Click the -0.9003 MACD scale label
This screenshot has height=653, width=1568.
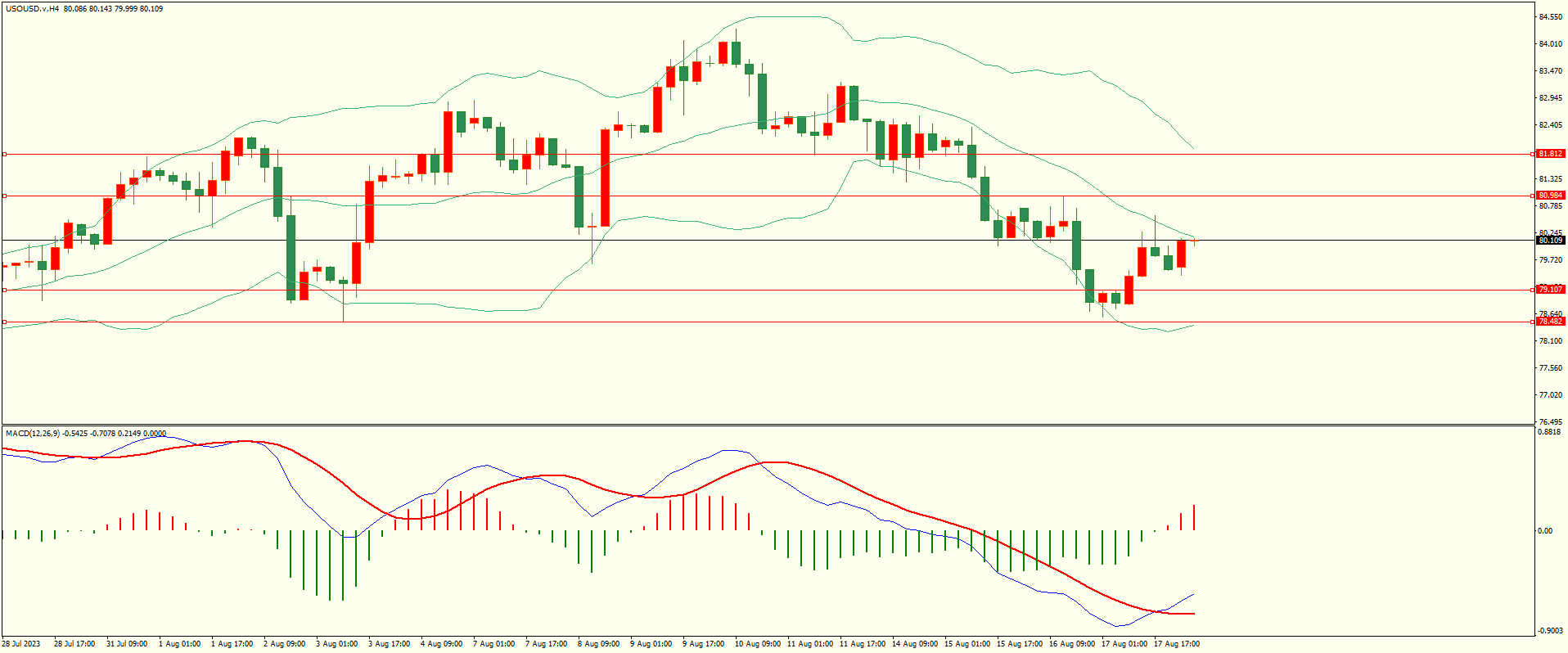coord(1550,631)
